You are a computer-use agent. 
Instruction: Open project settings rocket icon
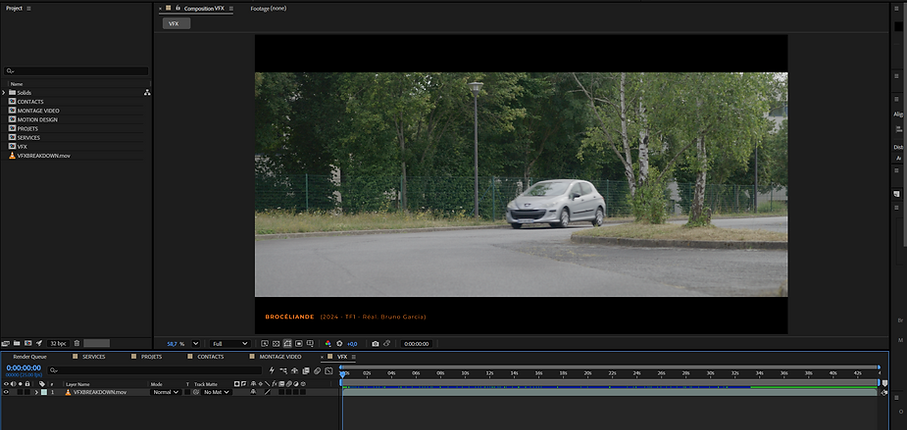[39, 343]
